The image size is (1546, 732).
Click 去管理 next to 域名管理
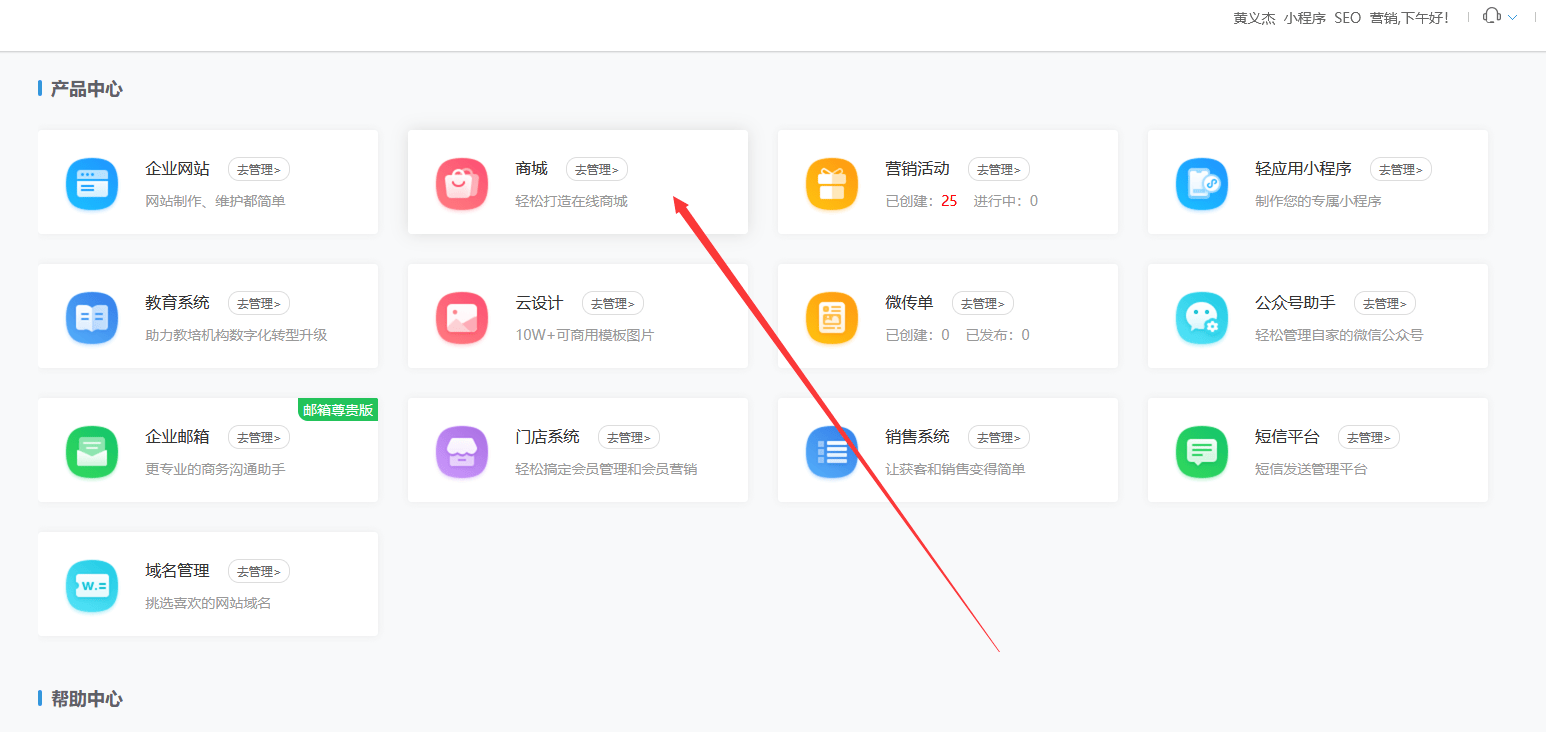(x=259, y=572)
